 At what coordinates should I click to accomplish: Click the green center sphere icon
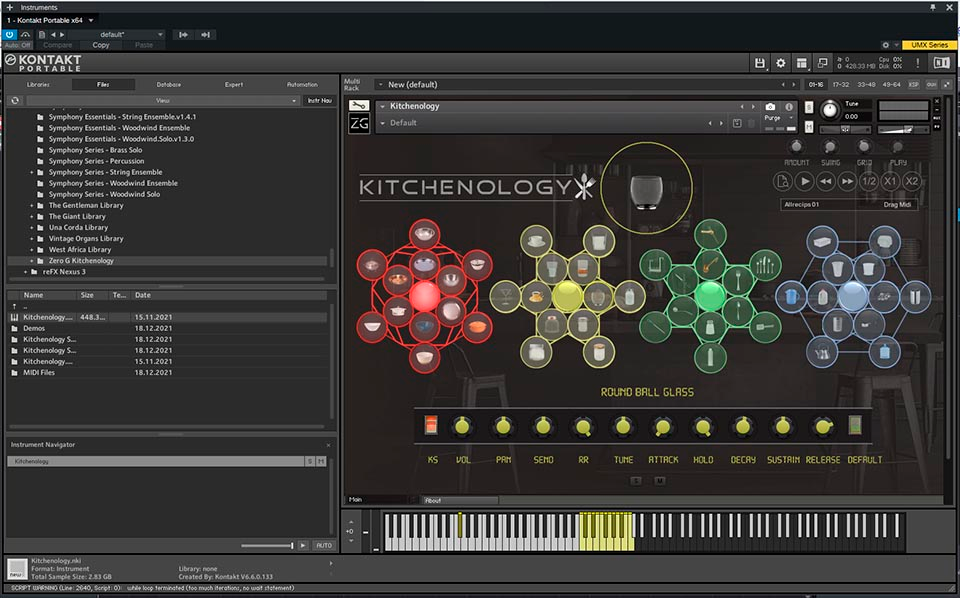pos(709,295)
